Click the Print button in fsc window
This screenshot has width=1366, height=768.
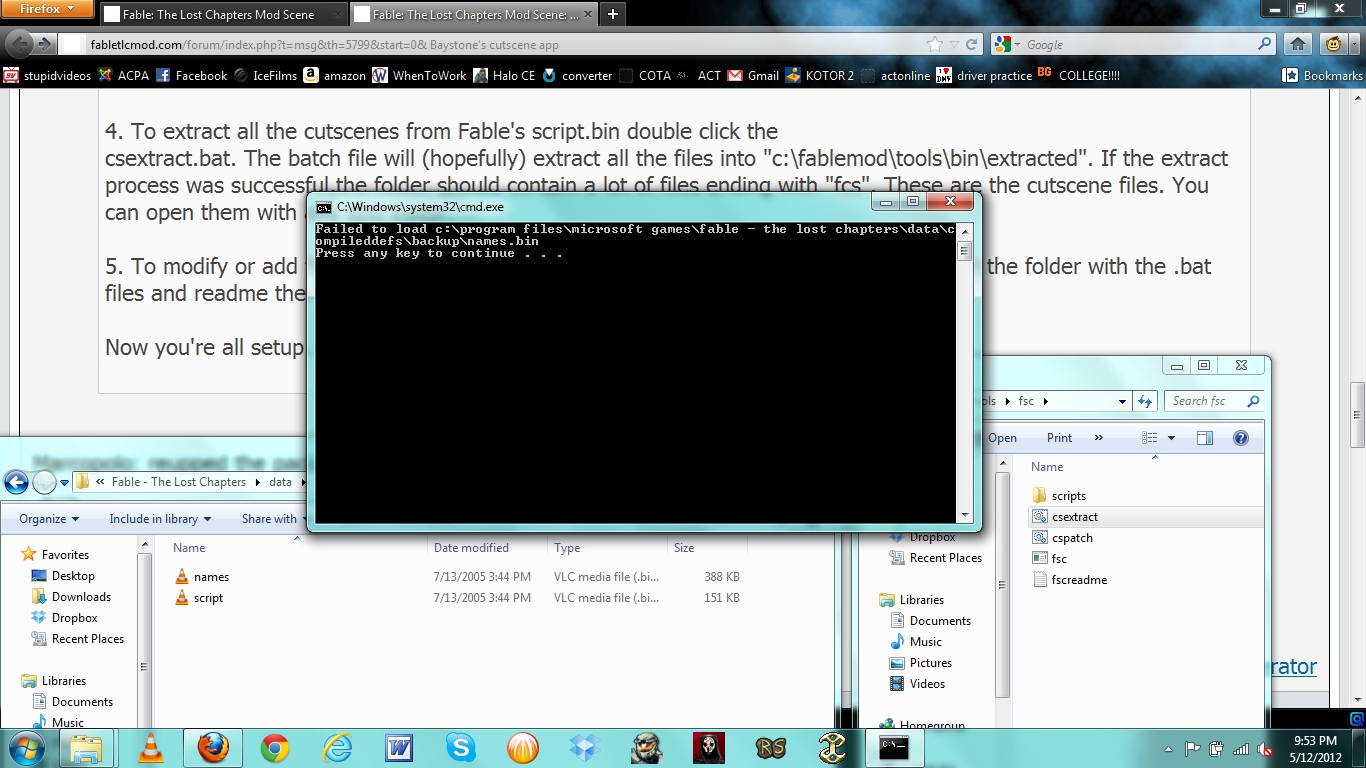click(1059, 438)
